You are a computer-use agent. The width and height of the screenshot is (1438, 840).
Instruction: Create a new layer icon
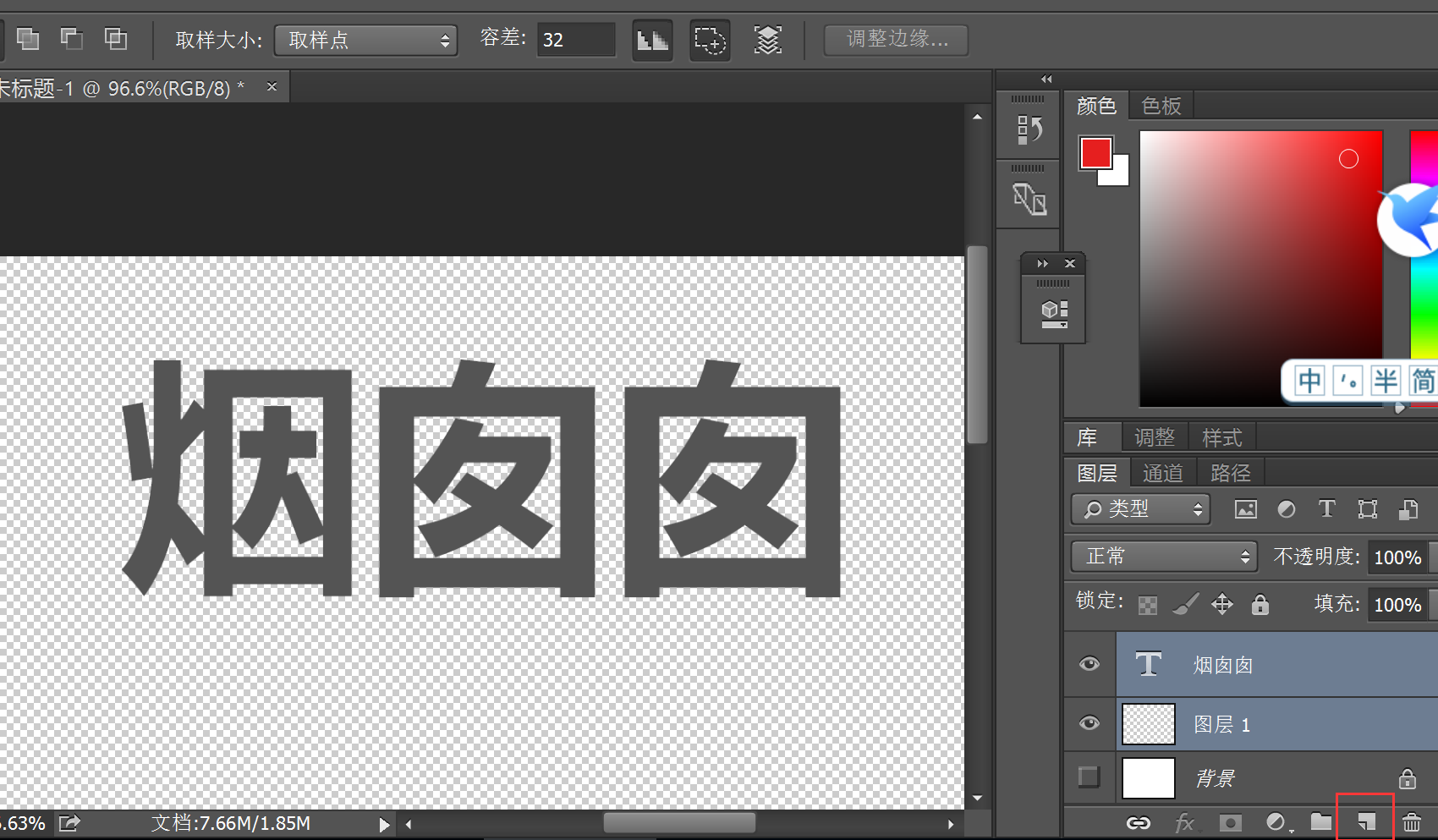(1366, 822)
